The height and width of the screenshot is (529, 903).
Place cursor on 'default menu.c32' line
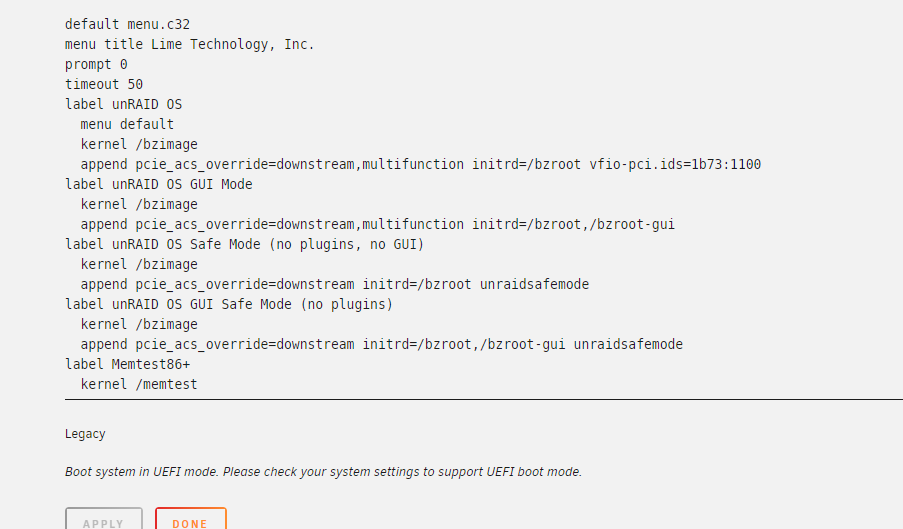(127, 24)
